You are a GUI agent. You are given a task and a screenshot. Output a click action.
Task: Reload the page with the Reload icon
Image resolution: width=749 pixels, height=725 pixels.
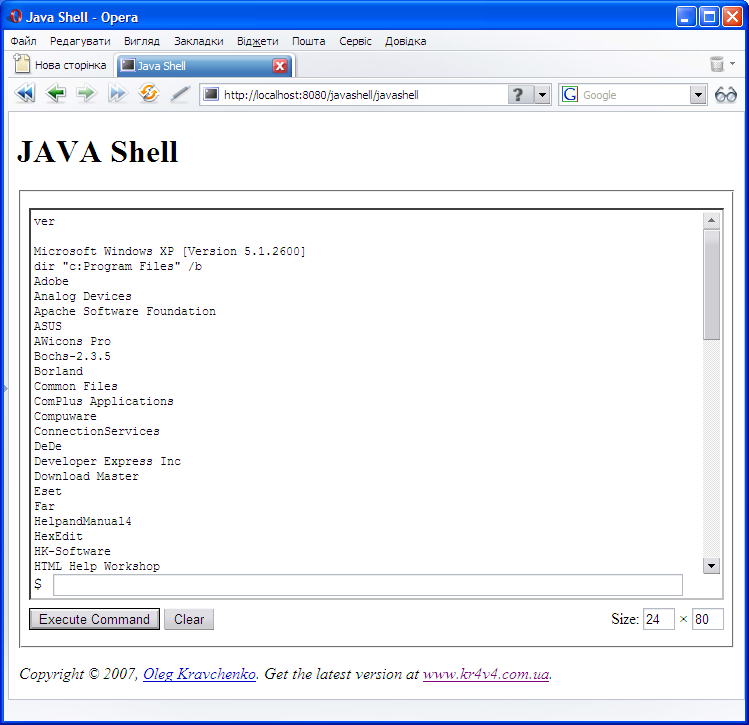pyautogui.click(x=149, y=94)
